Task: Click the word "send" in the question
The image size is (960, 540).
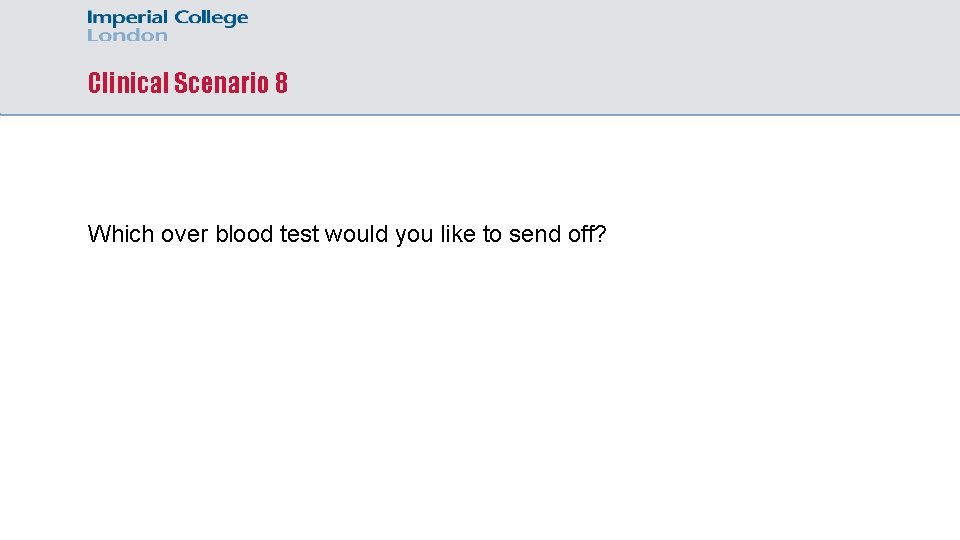Action: click(x=534, y=234)
